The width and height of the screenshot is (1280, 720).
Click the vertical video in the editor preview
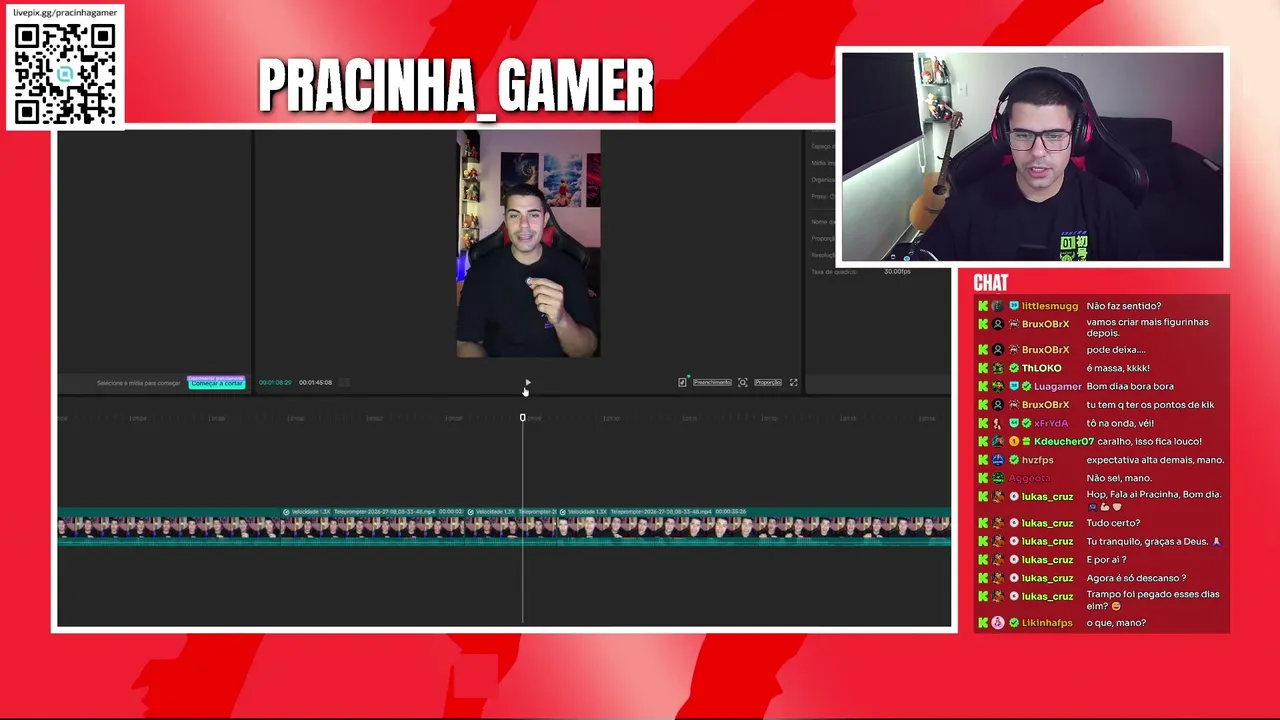click(528, 244)
